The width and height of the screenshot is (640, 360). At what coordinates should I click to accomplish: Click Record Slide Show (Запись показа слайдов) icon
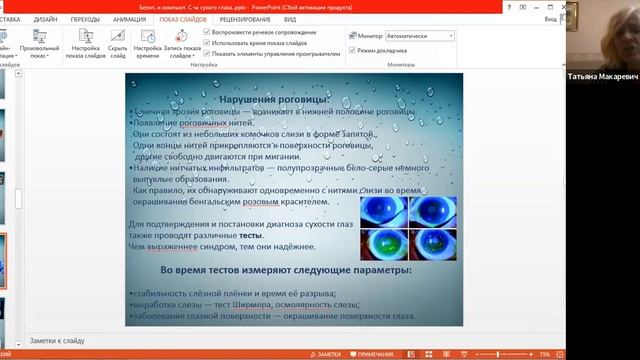[182, 36]
